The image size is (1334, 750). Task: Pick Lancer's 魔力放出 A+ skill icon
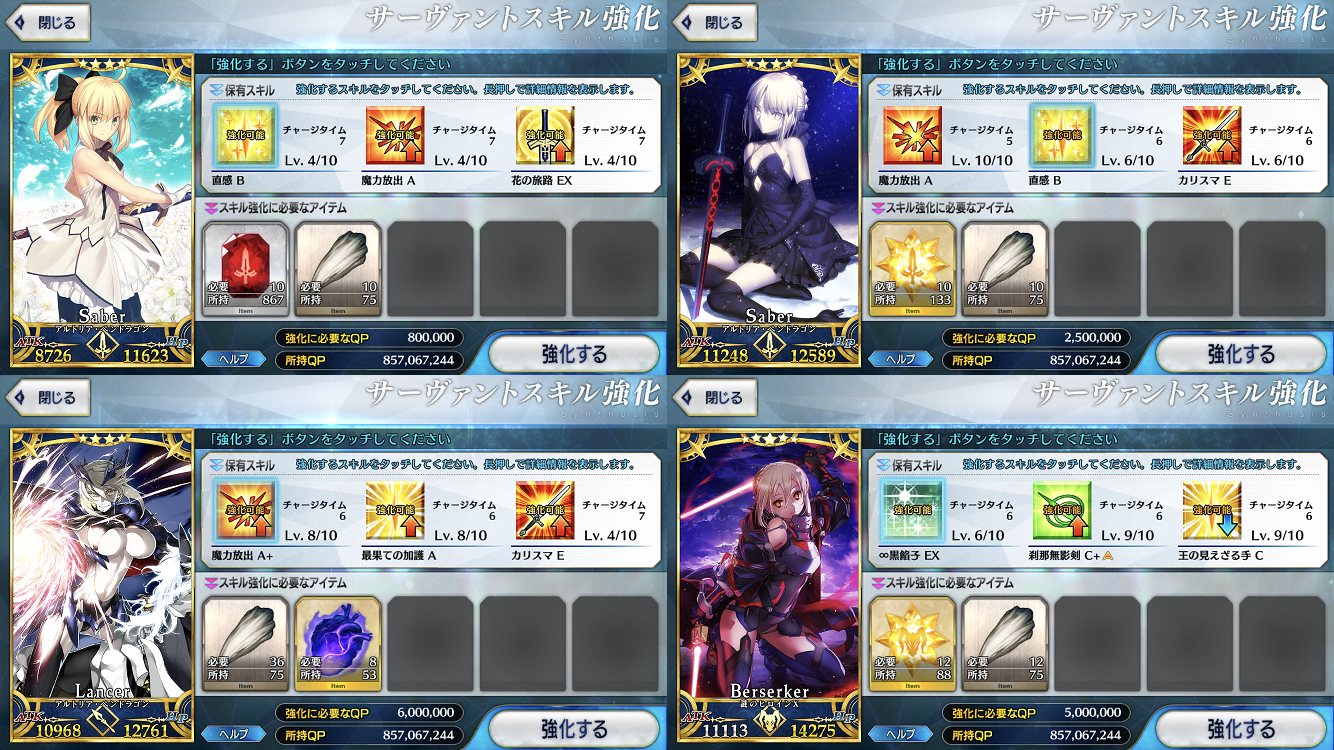pos(244,511)
